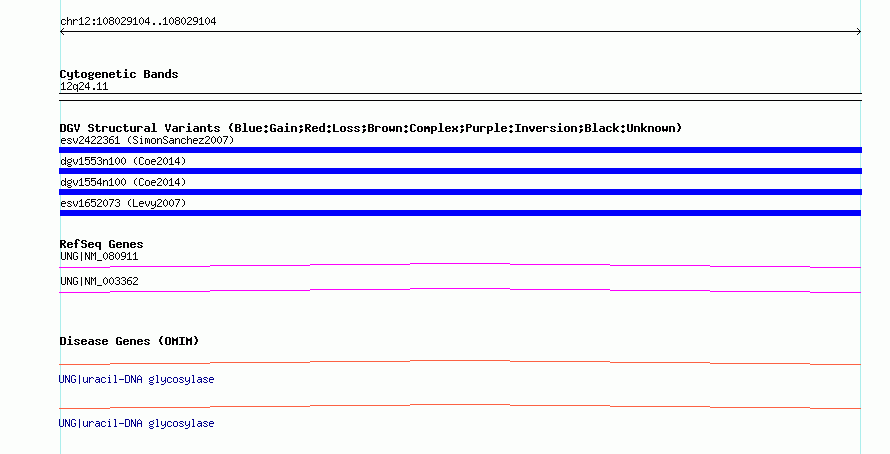Screen dimensions: 890x454
Task: Click the chr12:108029104..108029104 coordinate label
Action: click(x=138, y=21)
